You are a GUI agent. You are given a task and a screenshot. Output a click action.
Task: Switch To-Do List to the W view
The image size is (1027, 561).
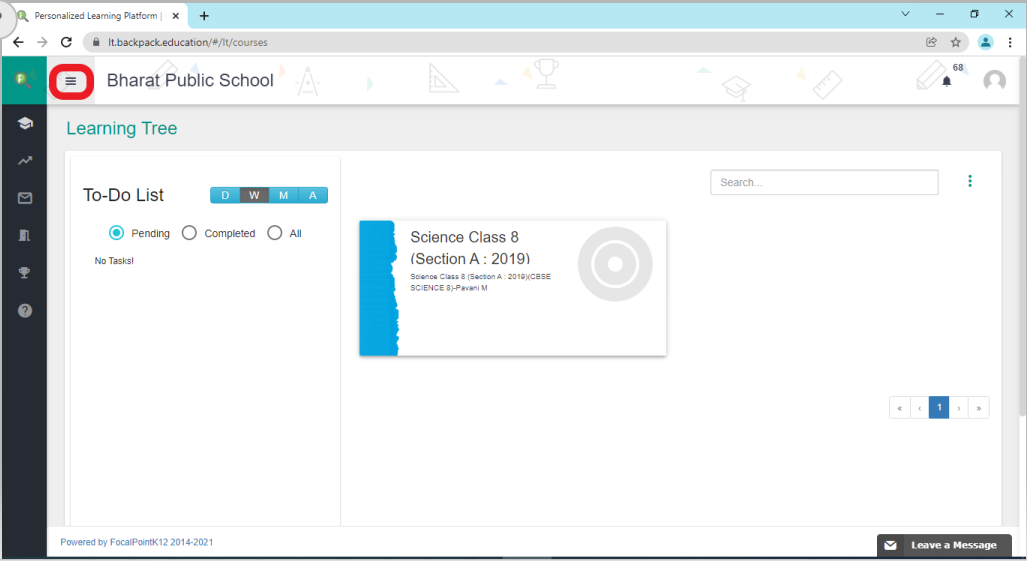[254, 195]
